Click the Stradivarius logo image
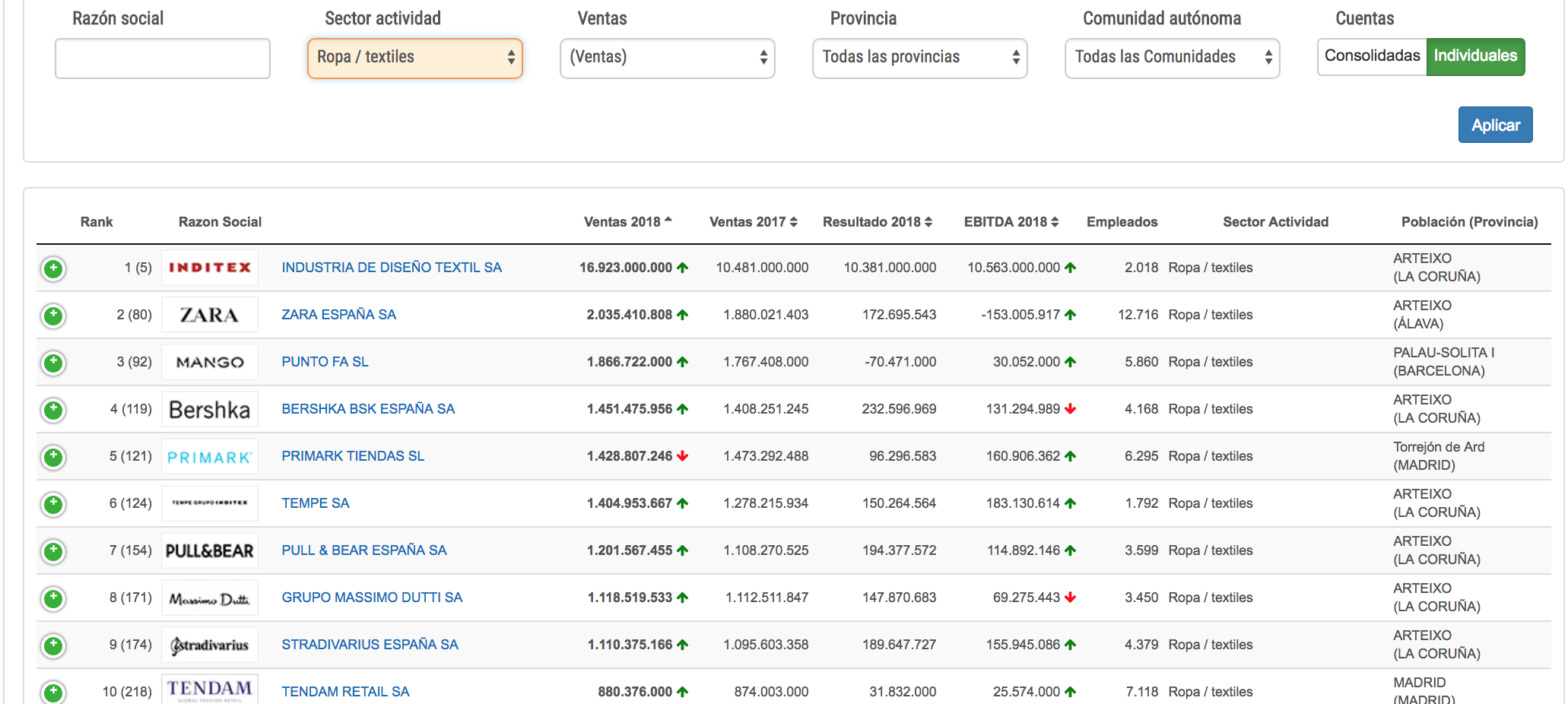The width and height of the screenshot is (1568, 704). [210, 645]
